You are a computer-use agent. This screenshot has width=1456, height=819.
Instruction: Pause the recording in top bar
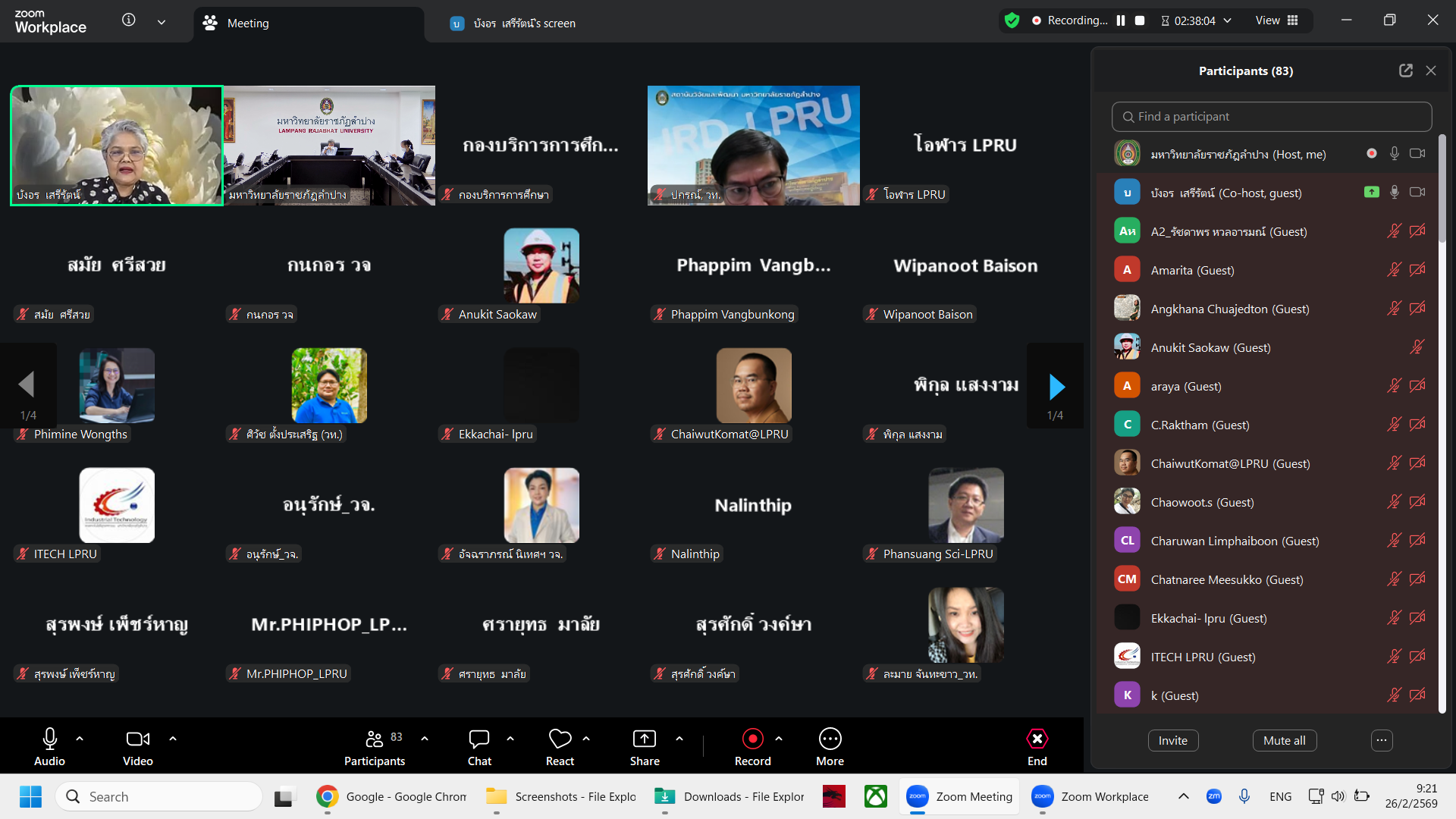(x=1121, y=20)
